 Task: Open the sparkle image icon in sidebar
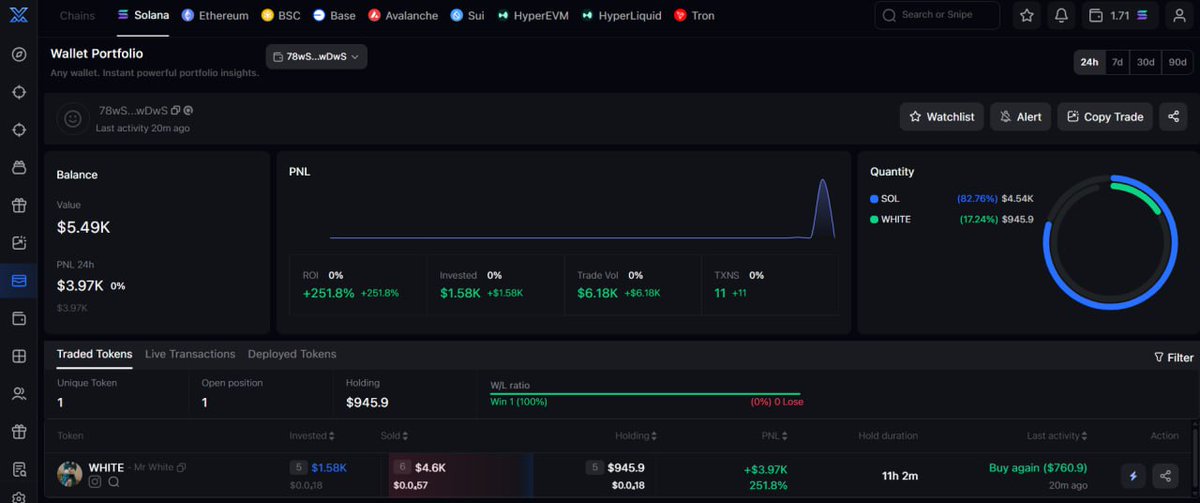[x=19, y=243]
